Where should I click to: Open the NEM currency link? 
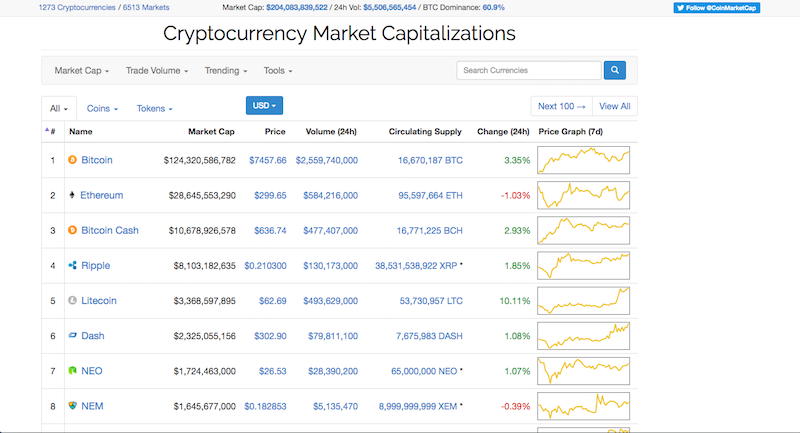point(92,406)
